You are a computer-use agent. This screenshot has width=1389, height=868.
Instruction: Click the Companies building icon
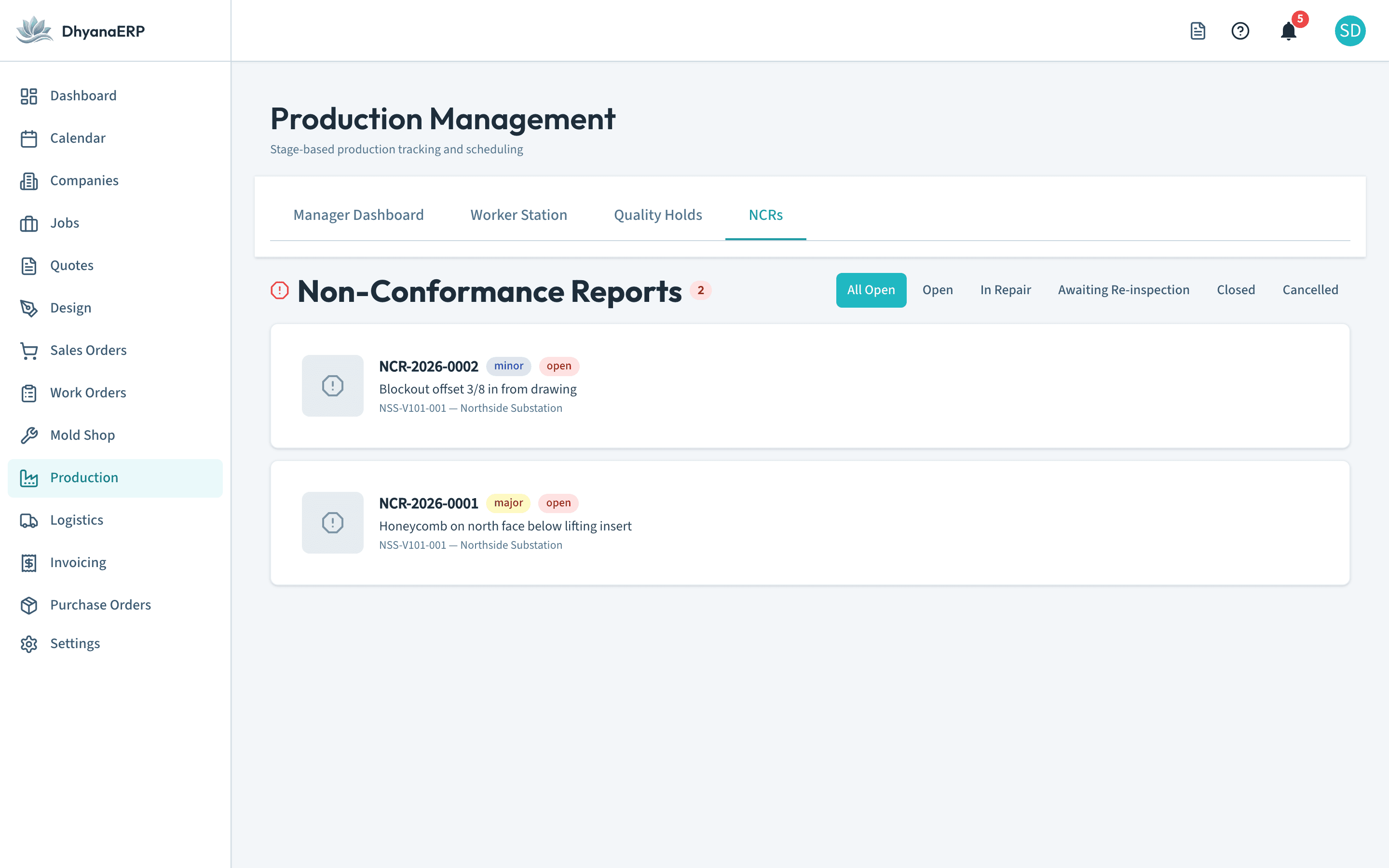coord(29,181)
